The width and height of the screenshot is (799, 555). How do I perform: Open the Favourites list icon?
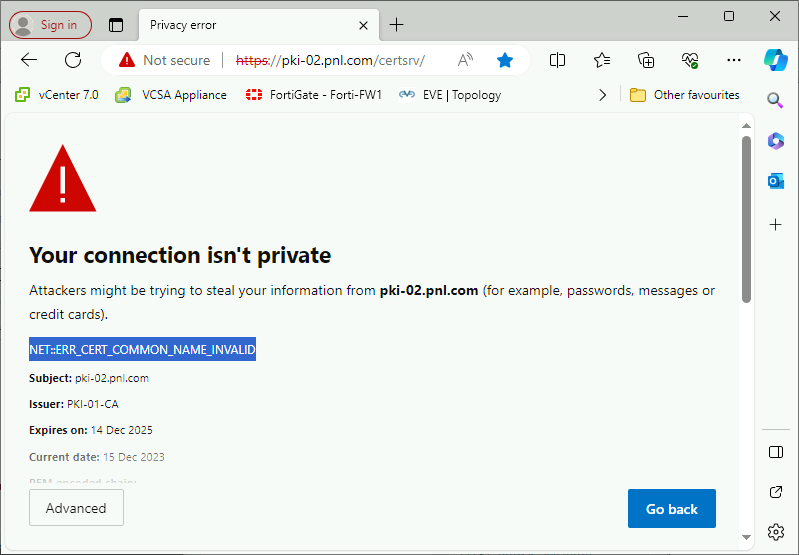tap(602, 60)
